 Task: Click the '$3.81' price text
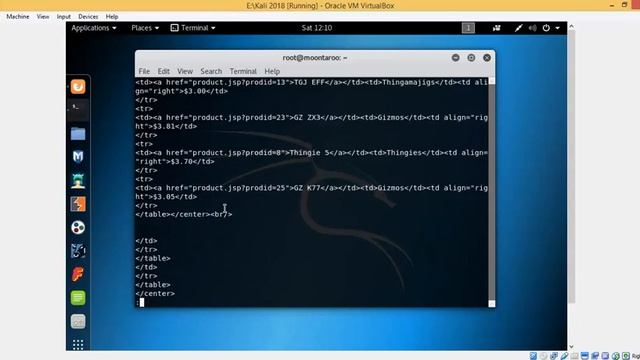coord(164,127)
